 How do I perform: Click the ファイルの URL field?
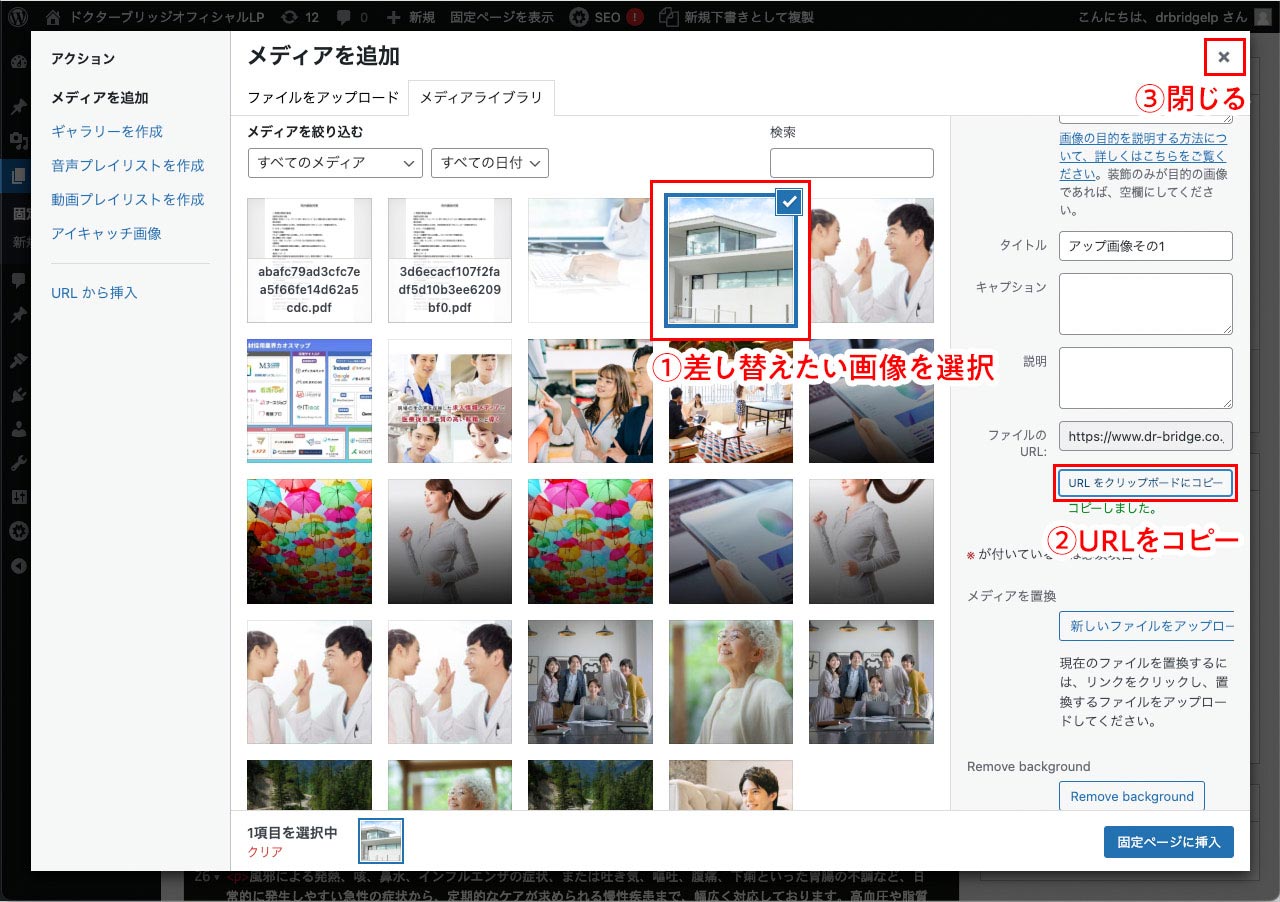pyautogui.click(x=1146, y=436)
